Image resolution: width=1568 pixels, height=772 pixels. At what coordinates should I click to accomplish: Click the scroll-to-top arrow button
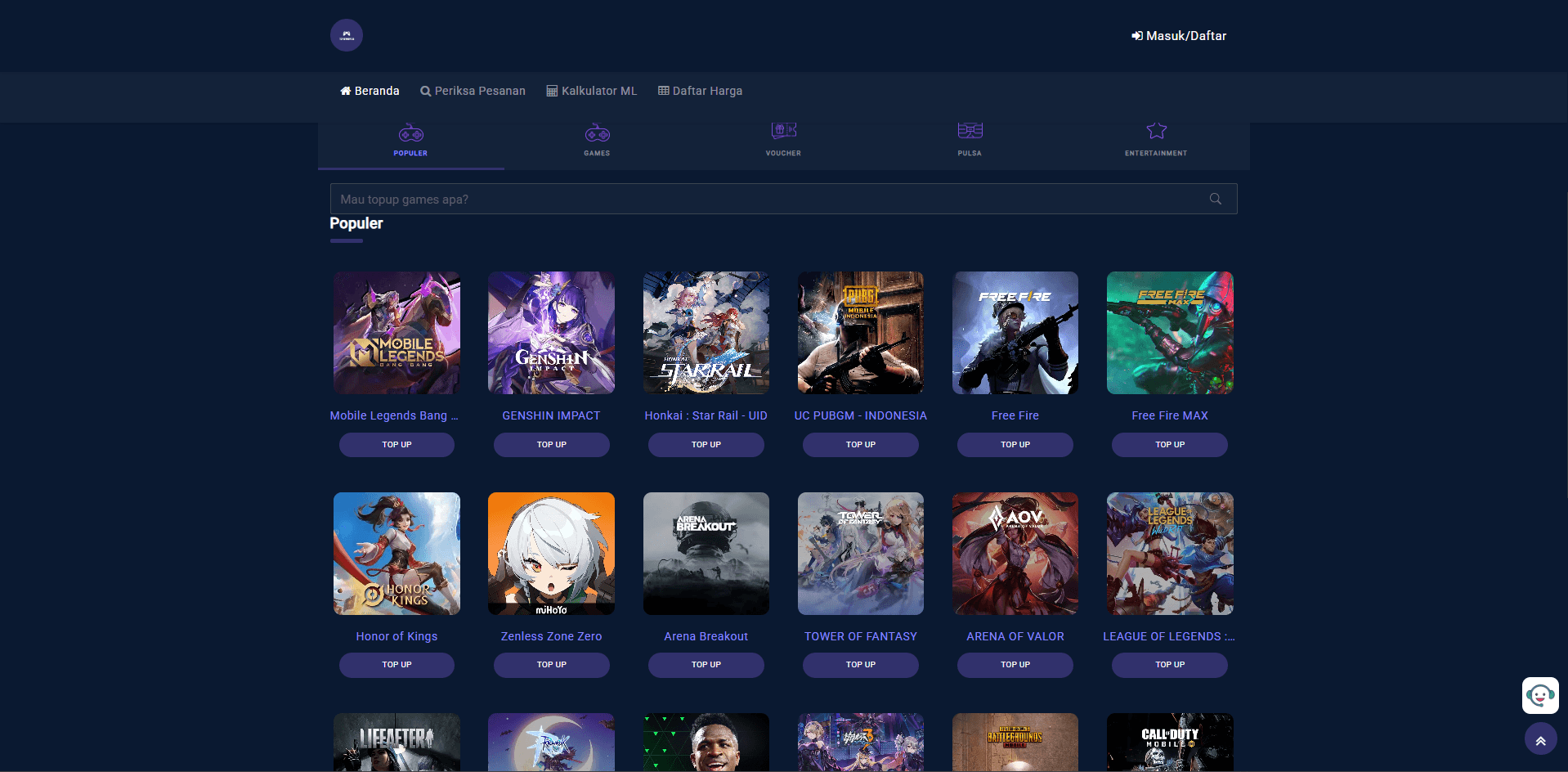[1540, 740]
